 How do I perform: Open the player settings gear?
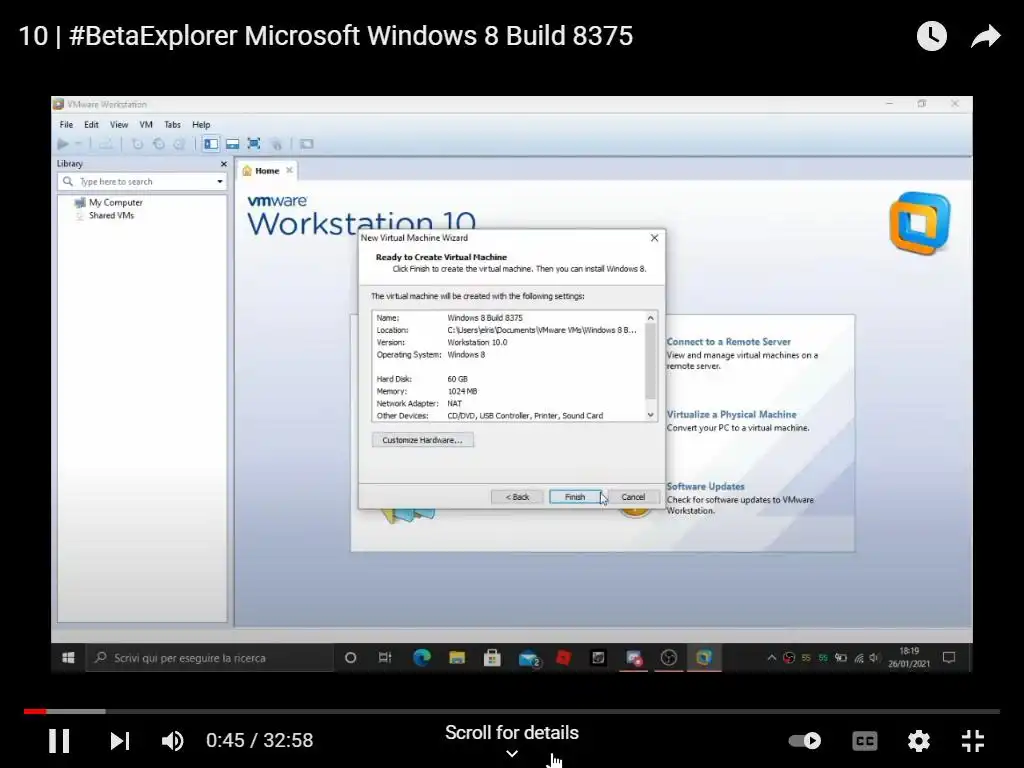[x=919, y=741]
